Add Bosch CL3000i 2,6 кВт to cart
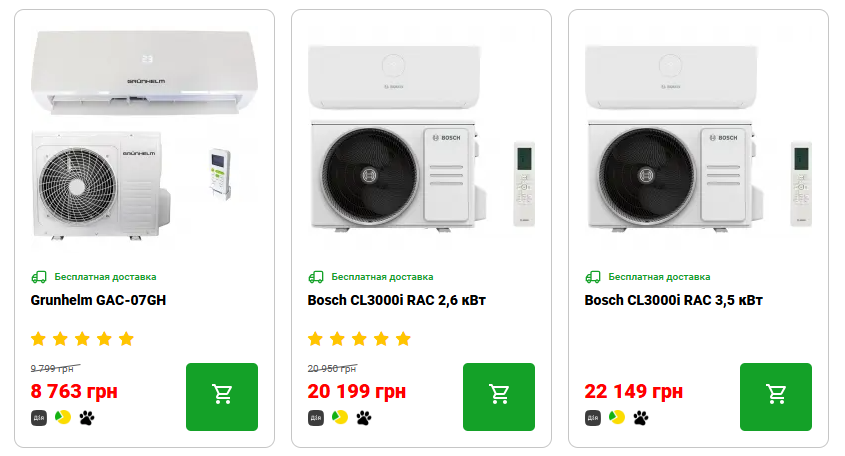 499,396
